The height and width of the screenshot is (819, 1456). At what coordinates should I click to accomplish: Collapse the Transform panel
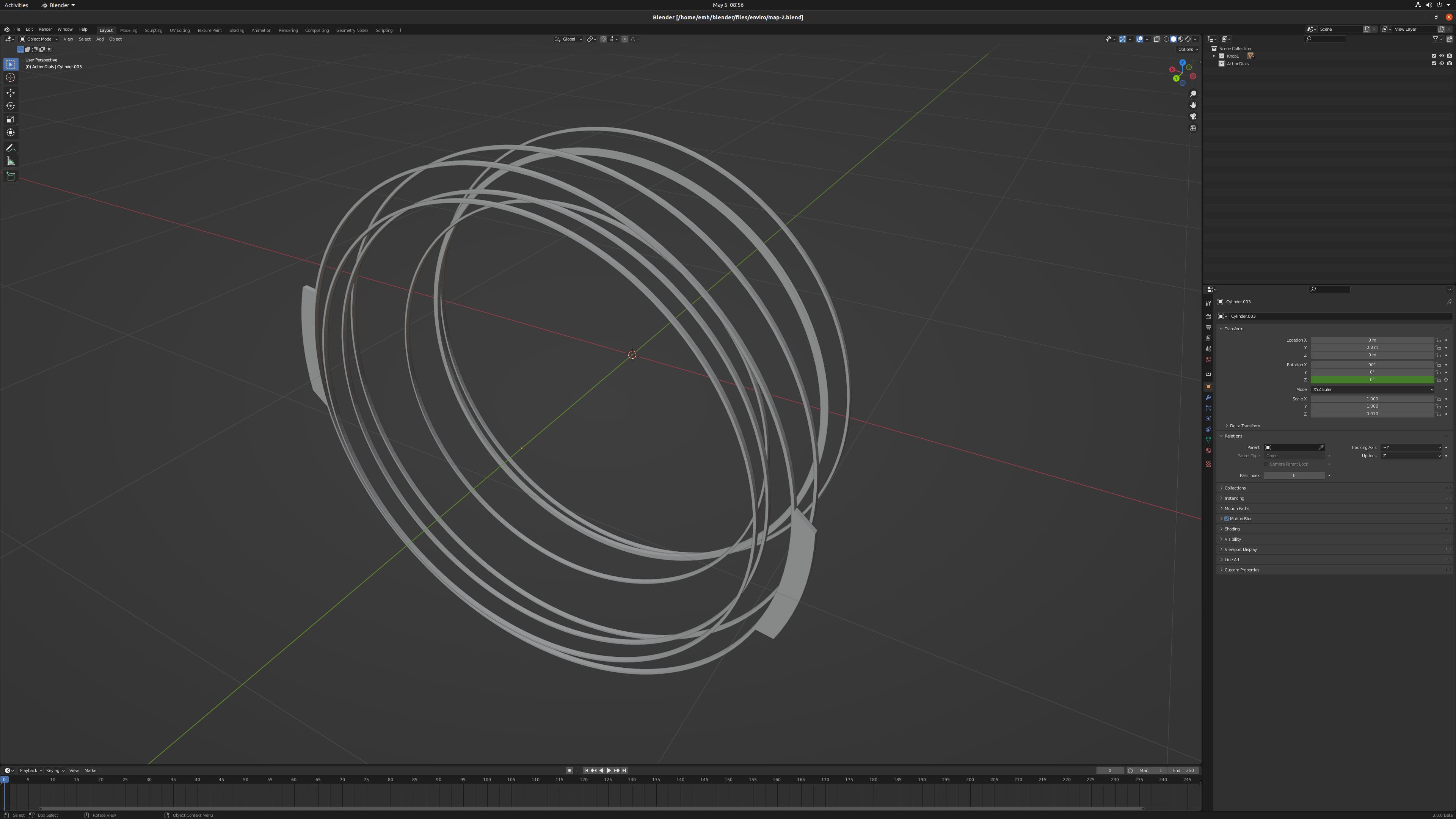coord(1221,328)
